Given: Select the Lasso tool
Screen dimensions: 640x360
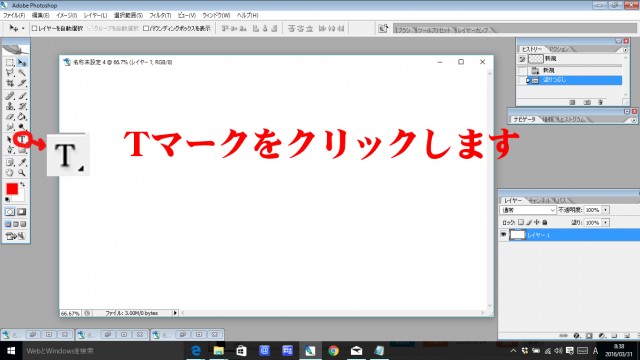Looking at the screenshot, I should 10,73.
